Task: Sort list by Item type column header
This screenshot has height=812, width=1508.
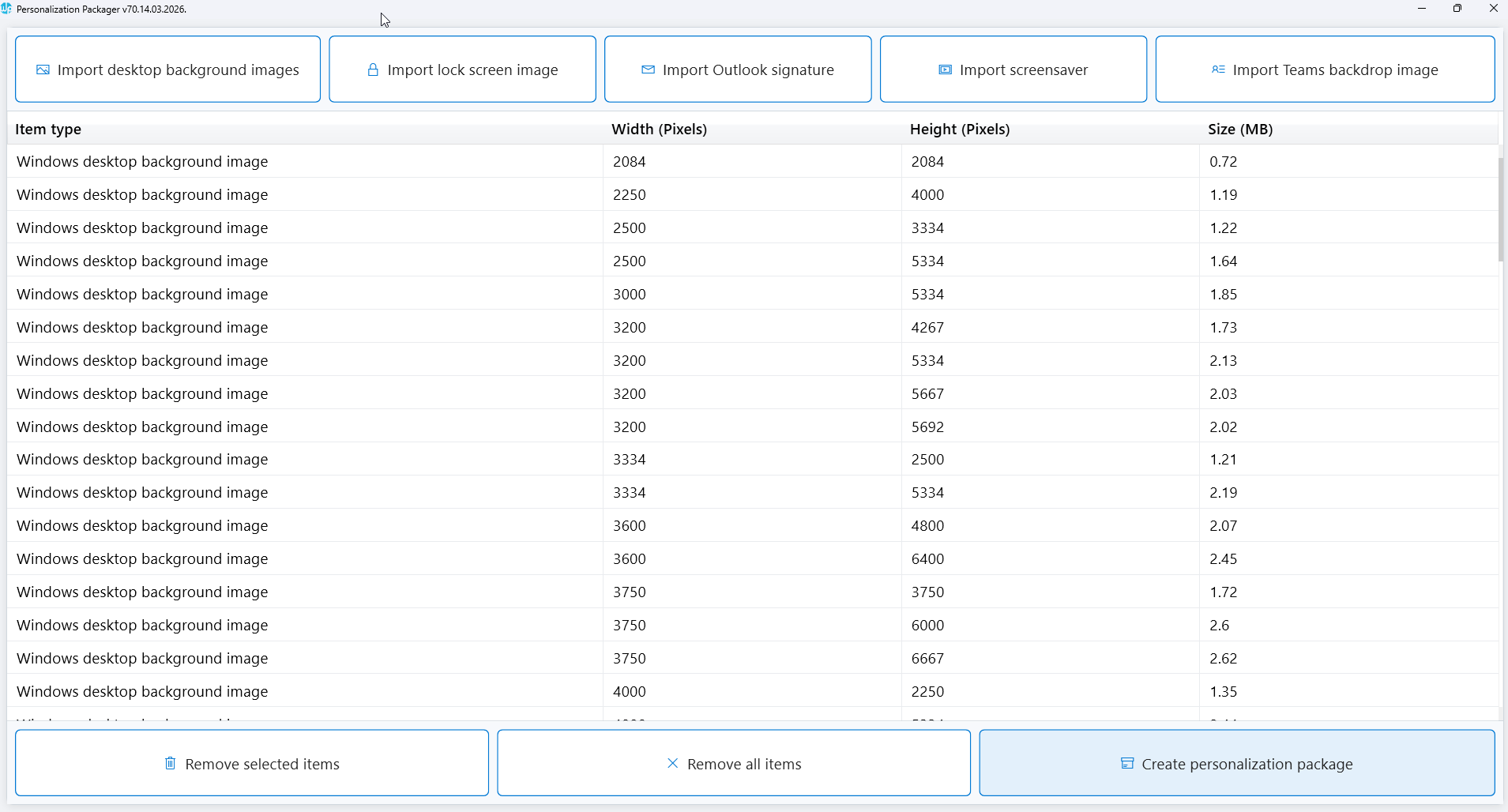Action: point(48,130)
